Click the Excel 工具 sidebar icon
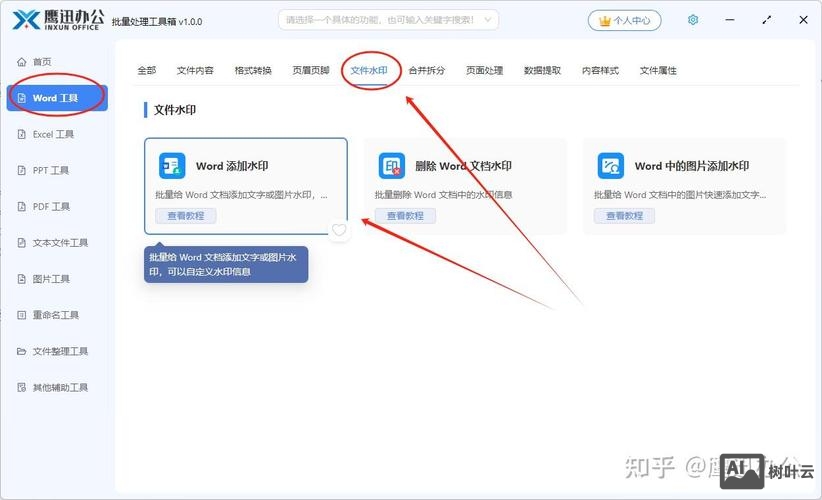Screen dimensions: 822x500 pyautogui.click(x=21, y=134)
